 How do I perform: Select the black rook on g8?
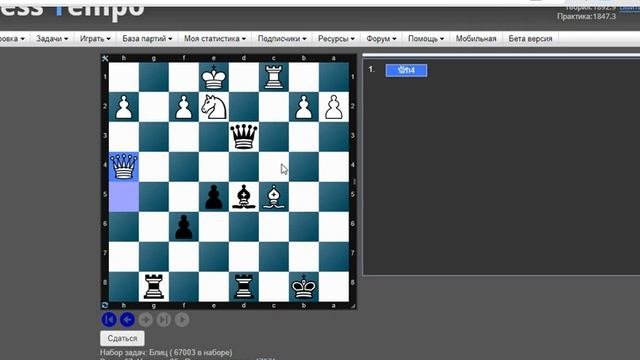[x=154, y=287]
